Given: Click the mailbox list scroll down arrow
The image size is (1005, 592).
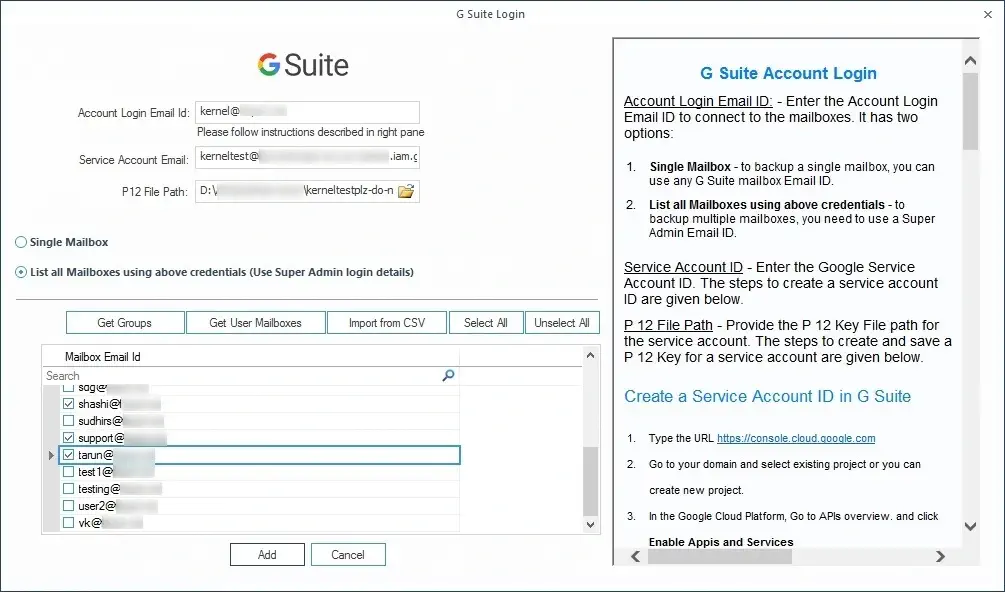Looking at the screenshot, I should [x=590, y=525].
